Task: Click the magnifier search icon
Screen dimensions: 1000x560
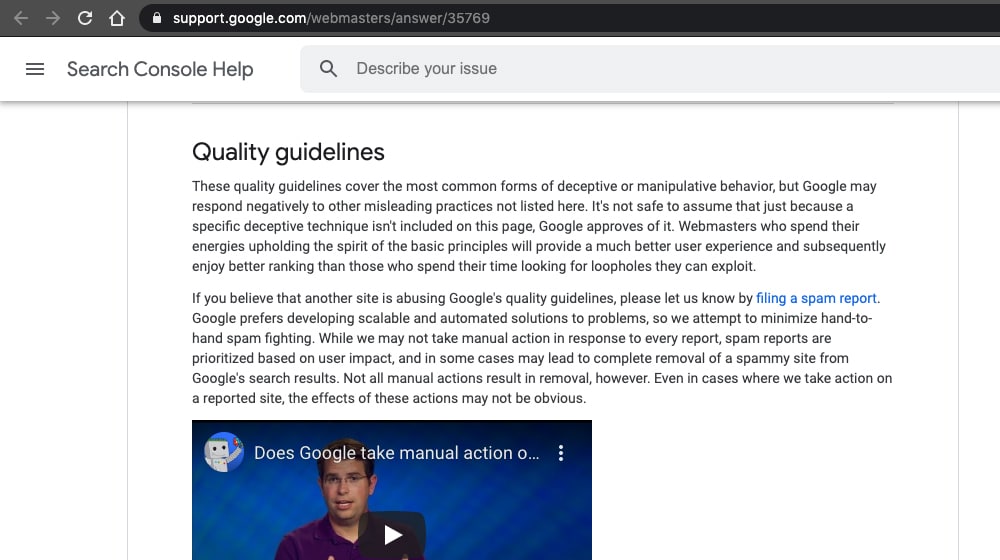Action: (x=328, y=69)
